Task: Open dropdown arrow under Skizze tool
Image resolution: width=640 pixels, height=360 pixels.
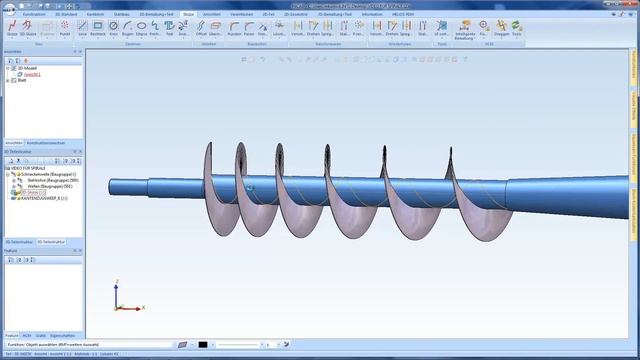Action: (12, 38)
